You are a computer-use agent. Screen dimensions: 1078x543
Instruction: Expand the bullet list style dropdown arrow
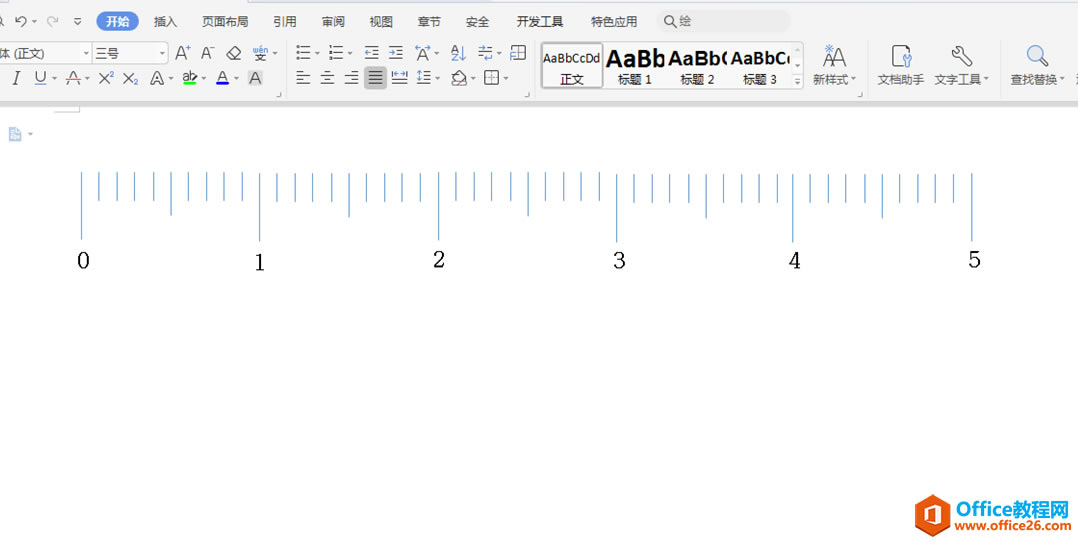tap(318, 53)
